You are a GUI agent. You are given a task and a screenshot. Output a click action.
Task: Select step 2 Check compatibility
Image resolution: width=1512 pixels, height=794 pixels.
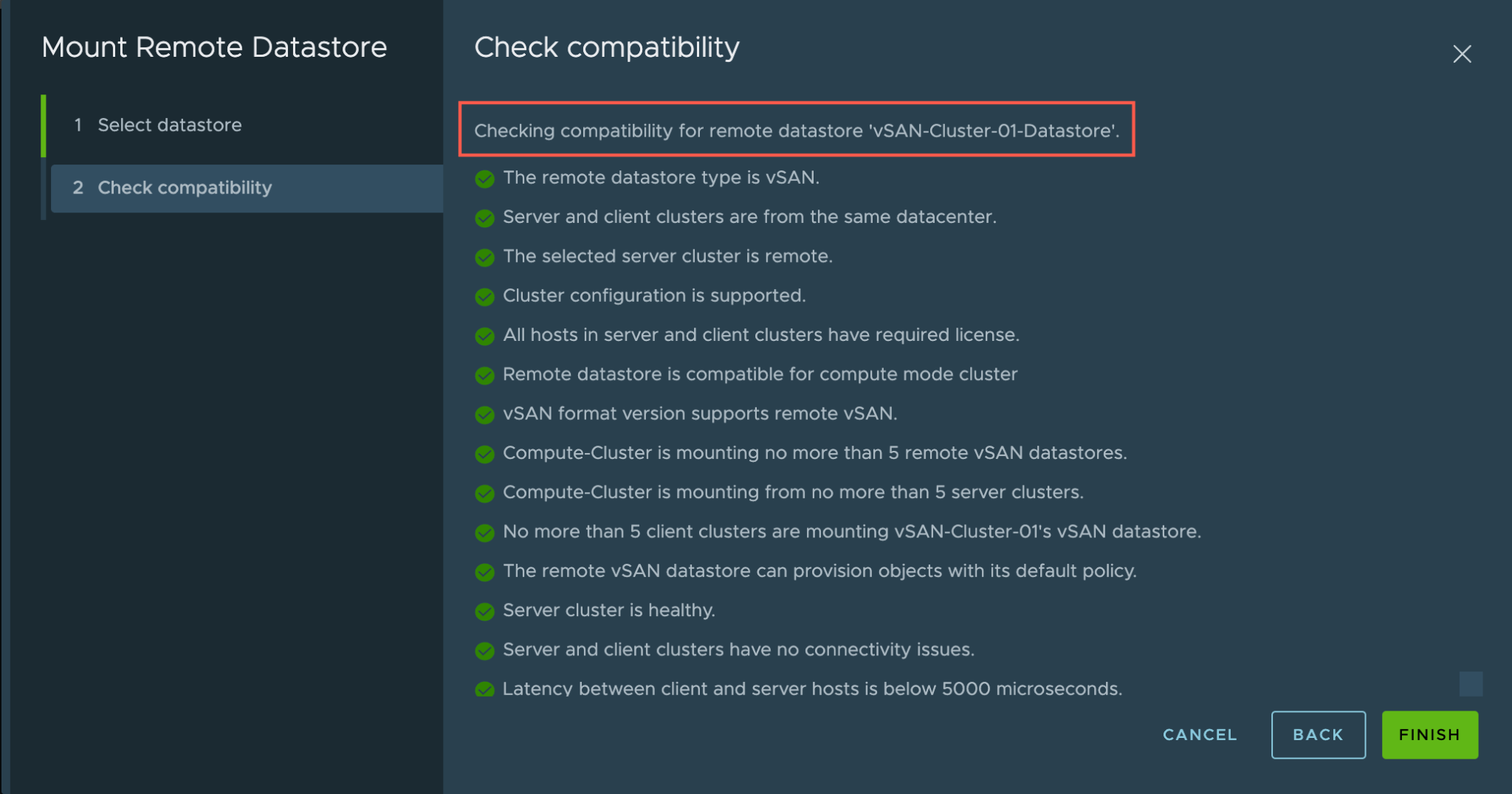247,188
